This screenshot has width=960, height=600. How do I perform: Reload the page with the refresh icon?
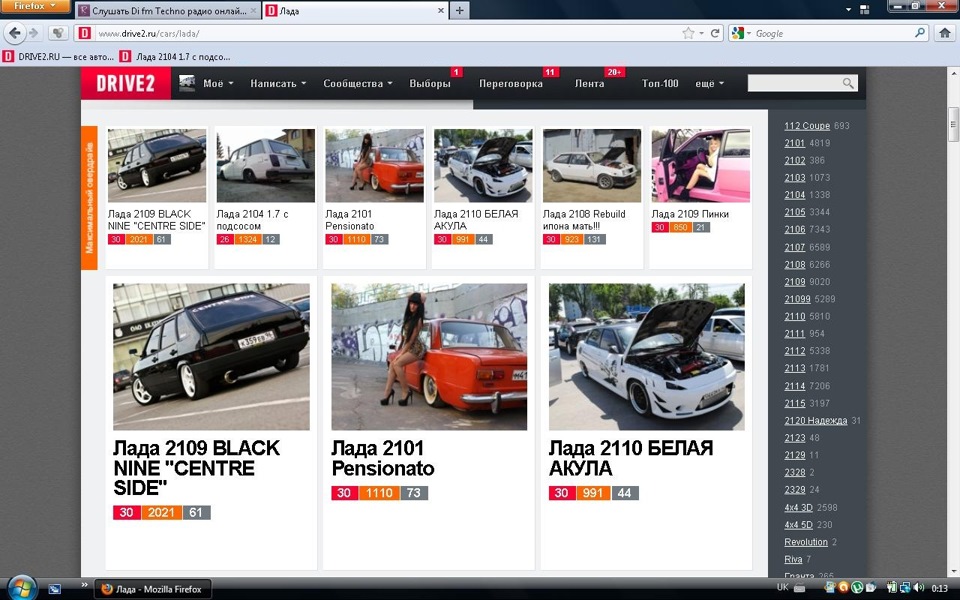(714, 33)
